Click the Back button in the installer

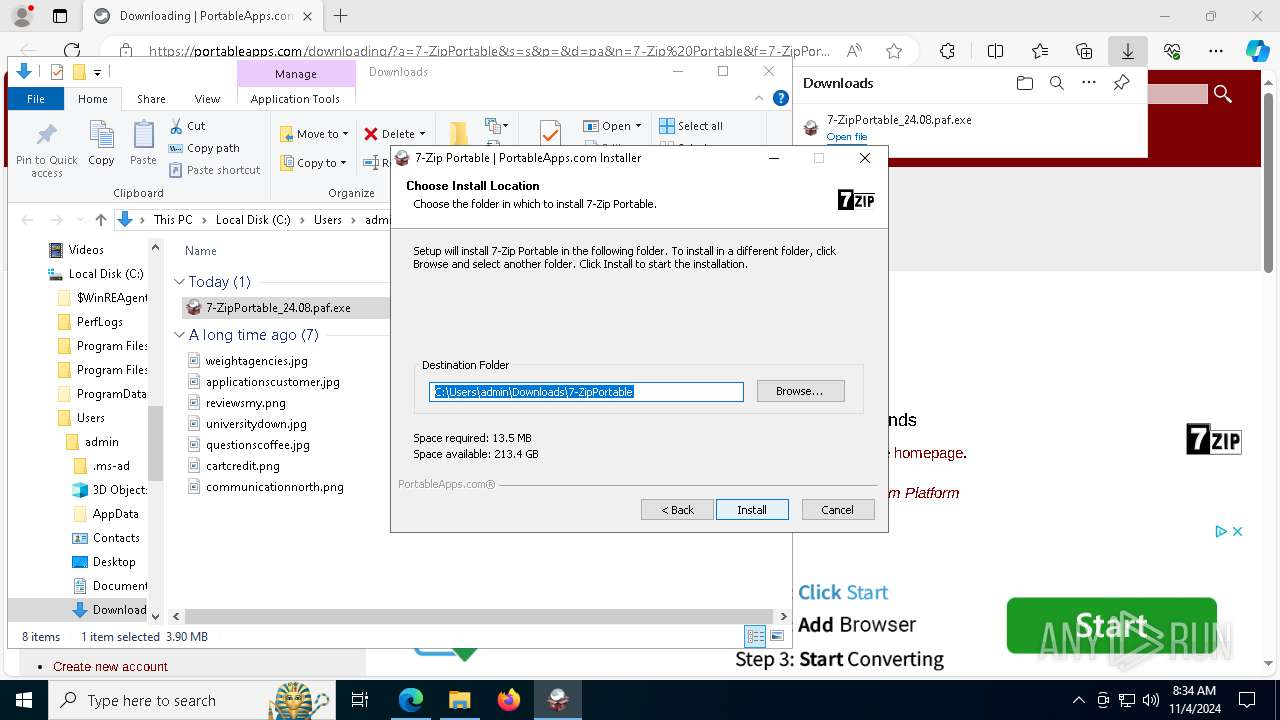click(677, 510)
